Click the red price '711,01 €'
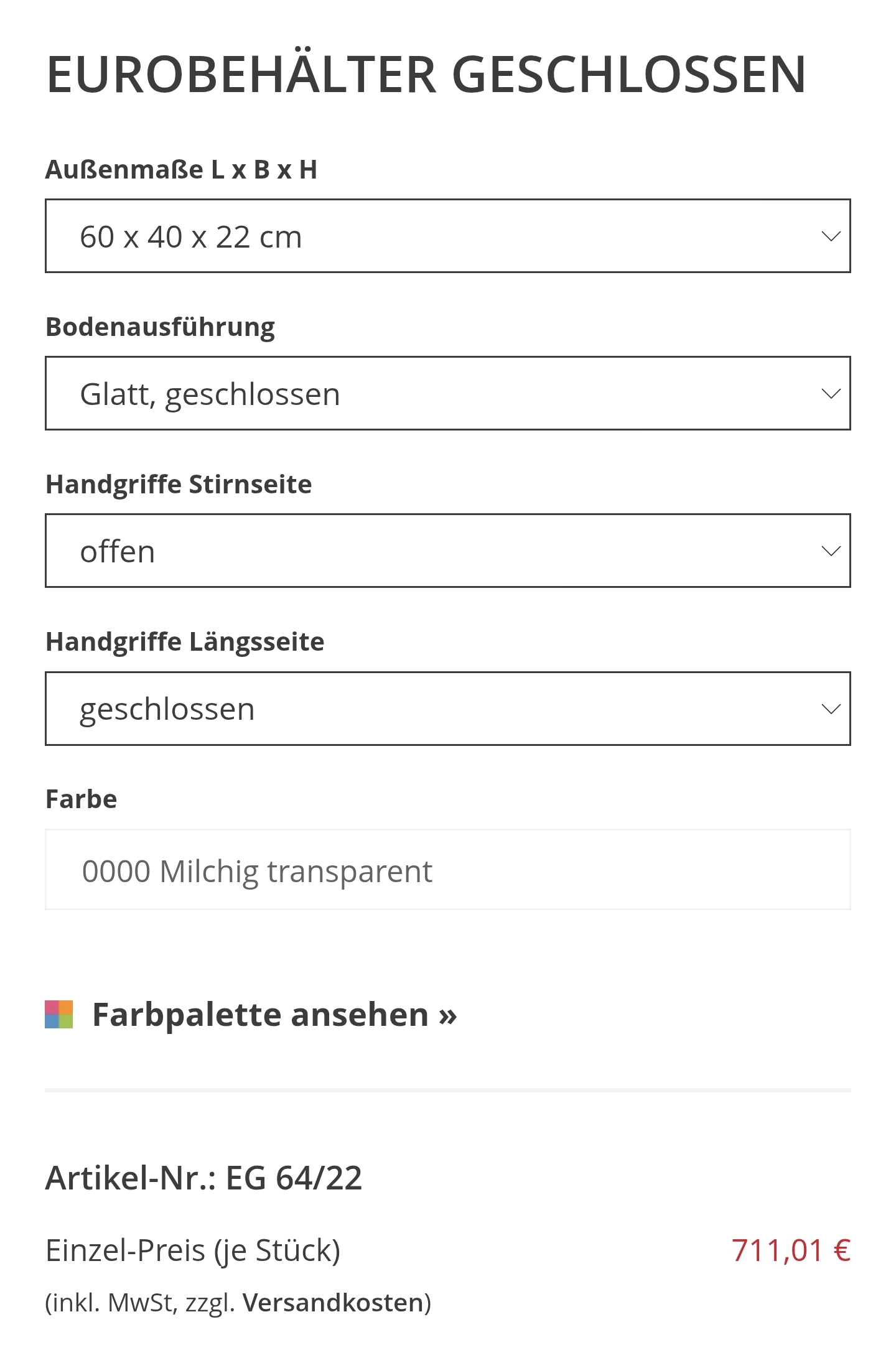 tap(790, 1250)
